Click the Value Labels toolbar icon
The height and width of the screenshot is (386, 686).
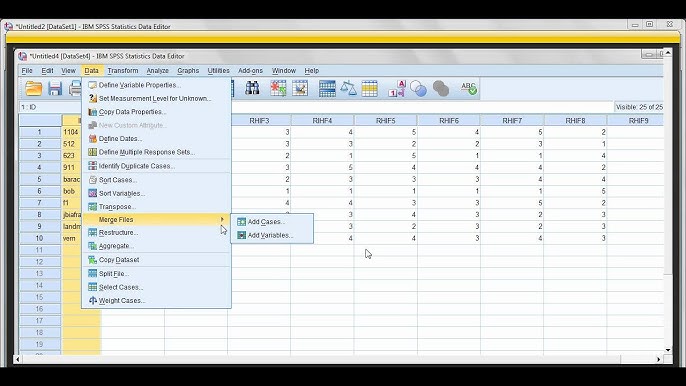click(397, 88)
